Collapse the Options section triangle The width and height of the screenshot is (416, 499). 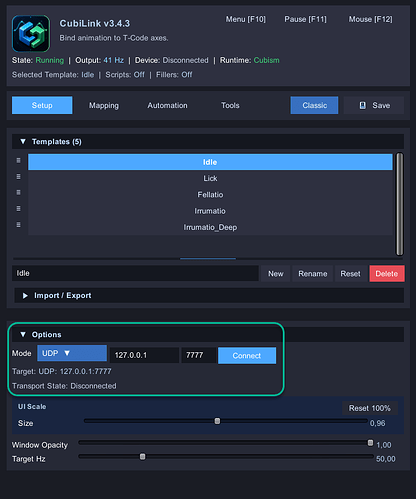tap(23, 334)
